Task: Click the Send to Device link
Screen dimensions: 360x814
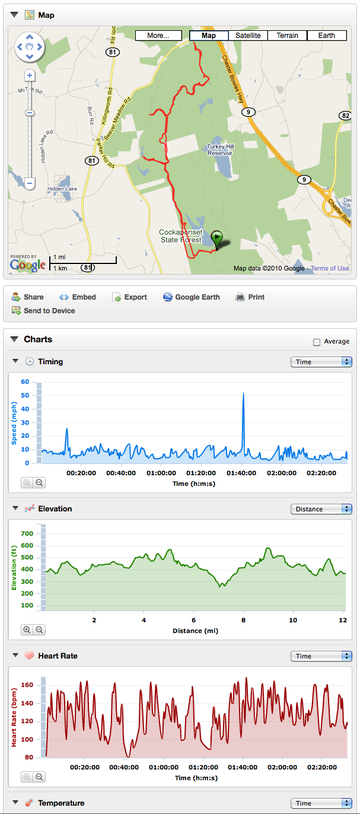Action: [49, 311]
